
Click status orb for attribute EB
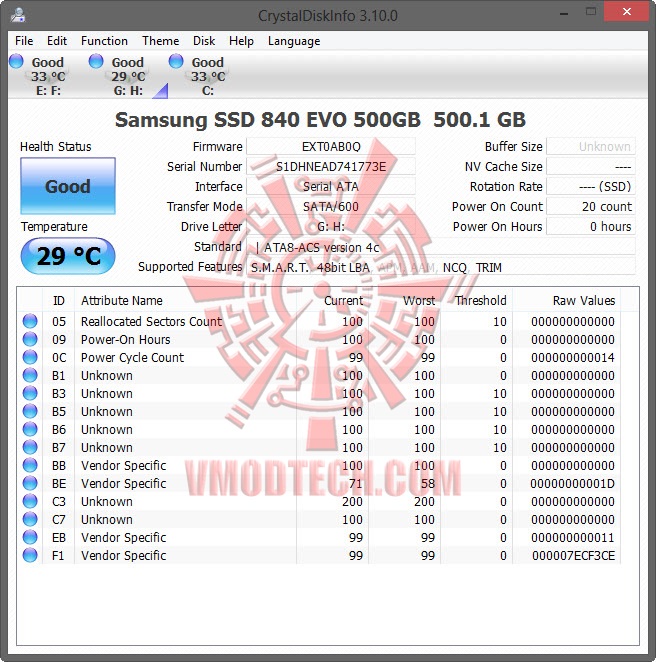pos(30,537)
